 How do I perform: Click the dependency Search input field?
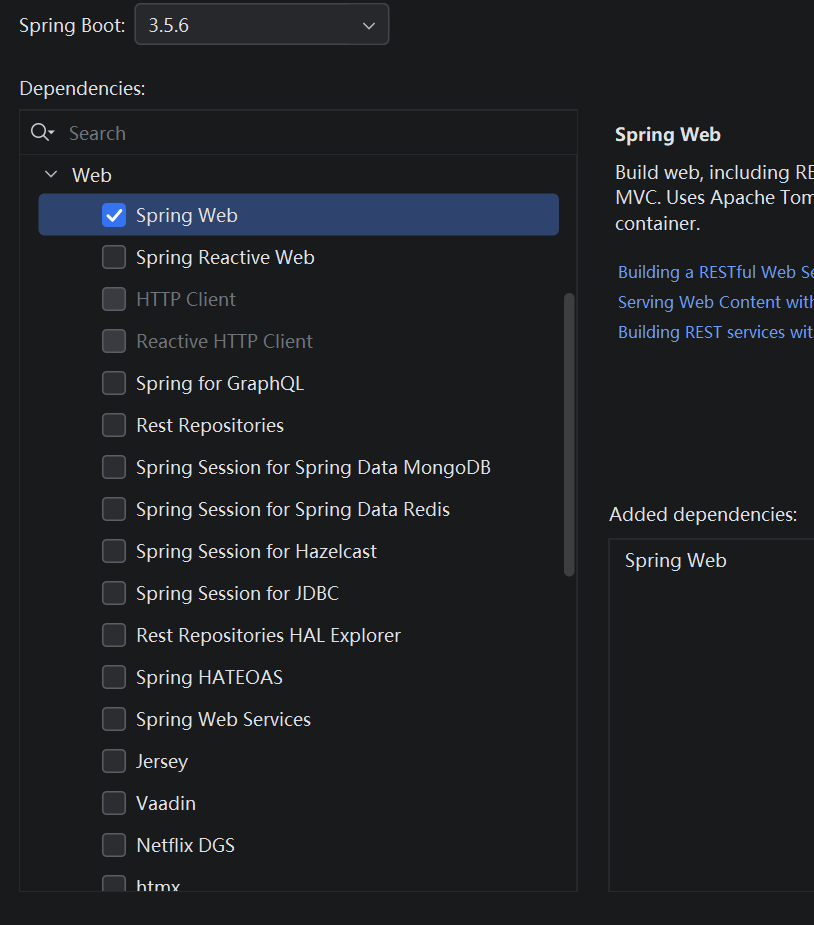(200, 132)
